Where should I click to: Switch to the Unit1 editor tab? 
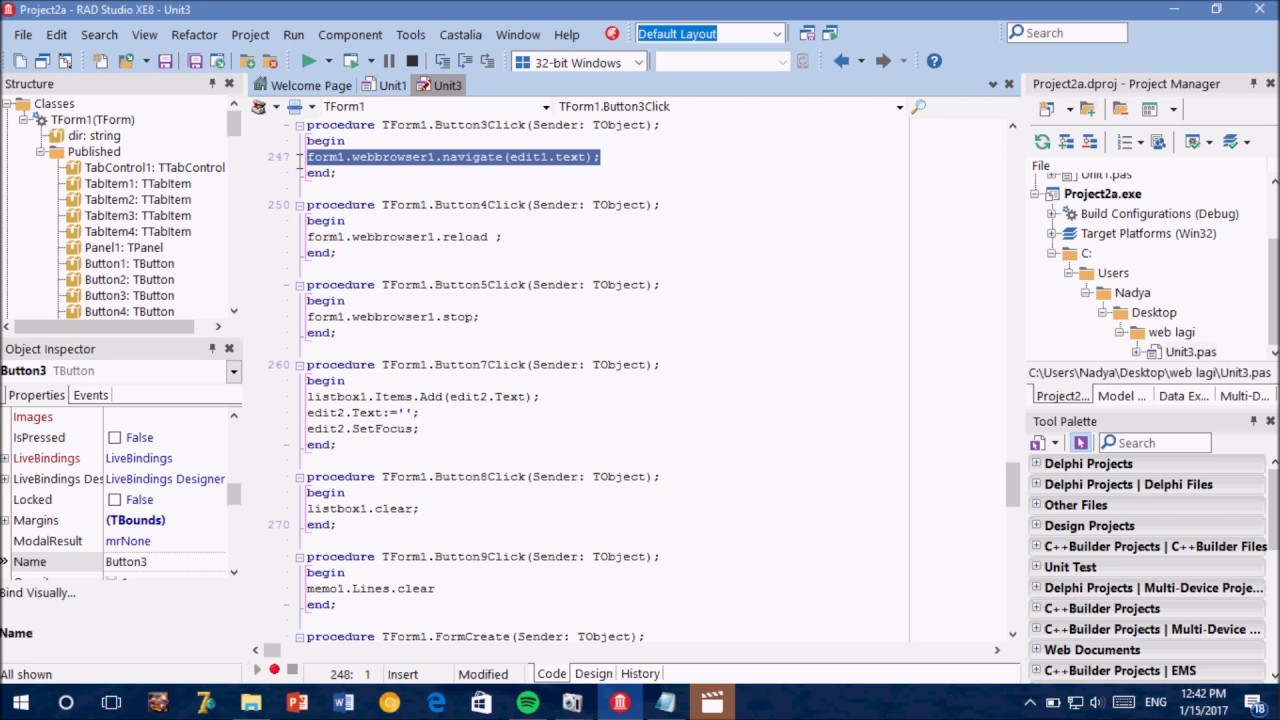click(385, 85)
